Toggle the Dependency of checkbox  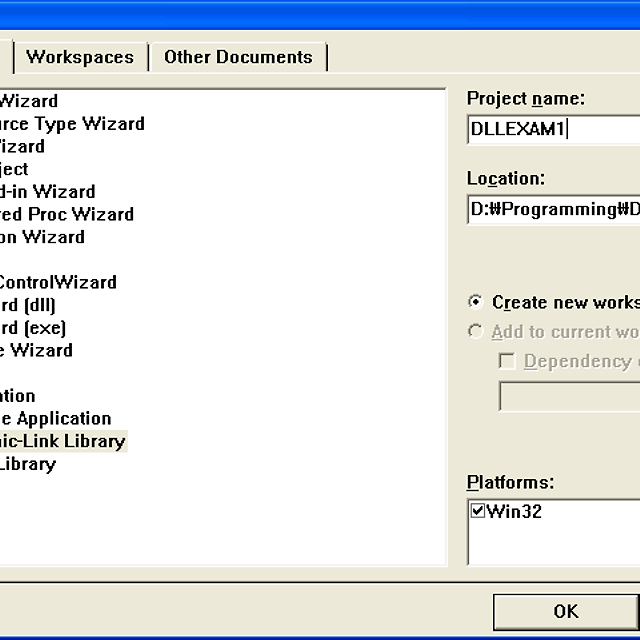pos(507,361)
